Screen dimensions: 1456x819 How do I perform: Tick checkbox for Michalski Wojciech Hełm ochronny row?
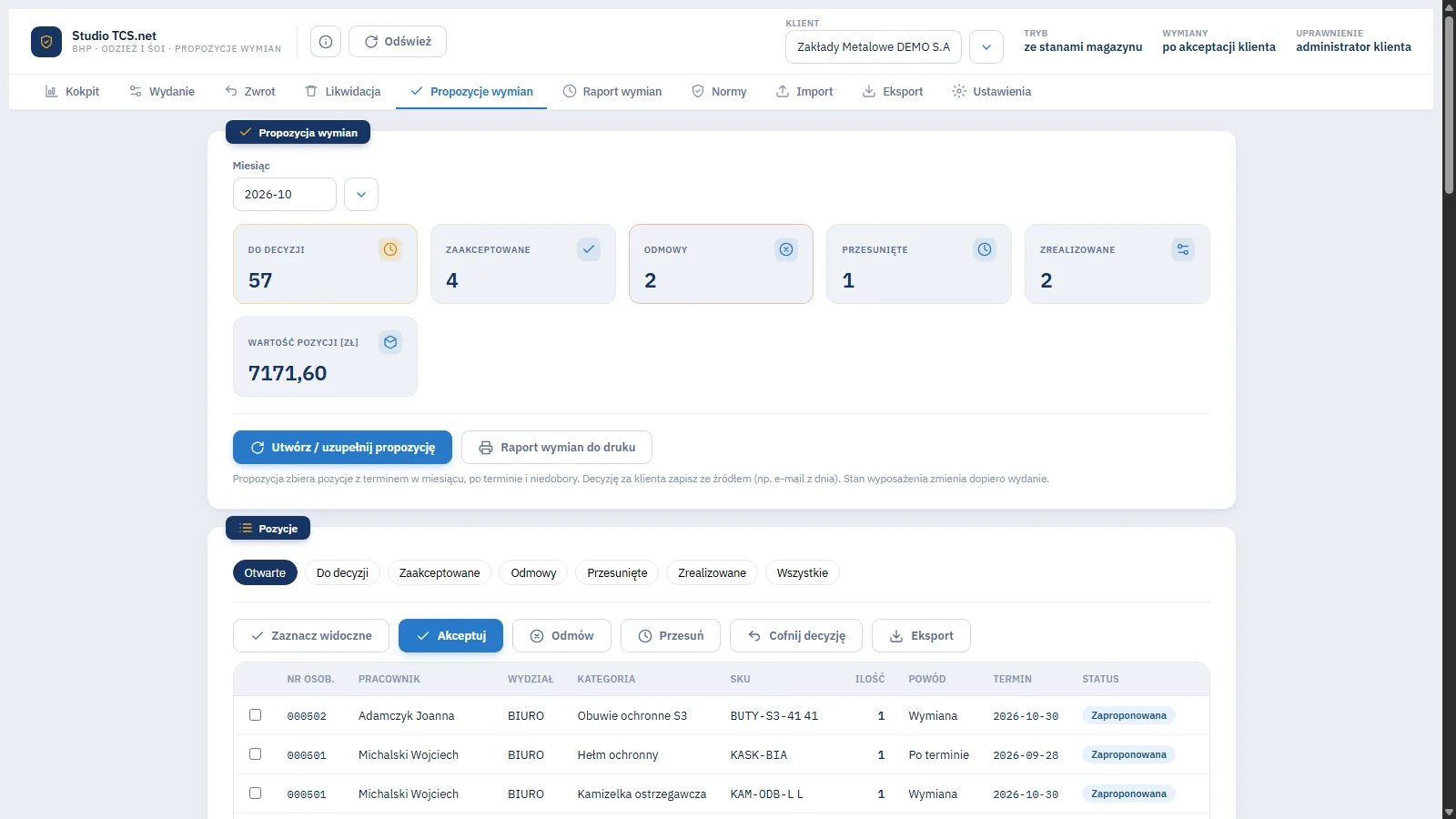(255, 754)
